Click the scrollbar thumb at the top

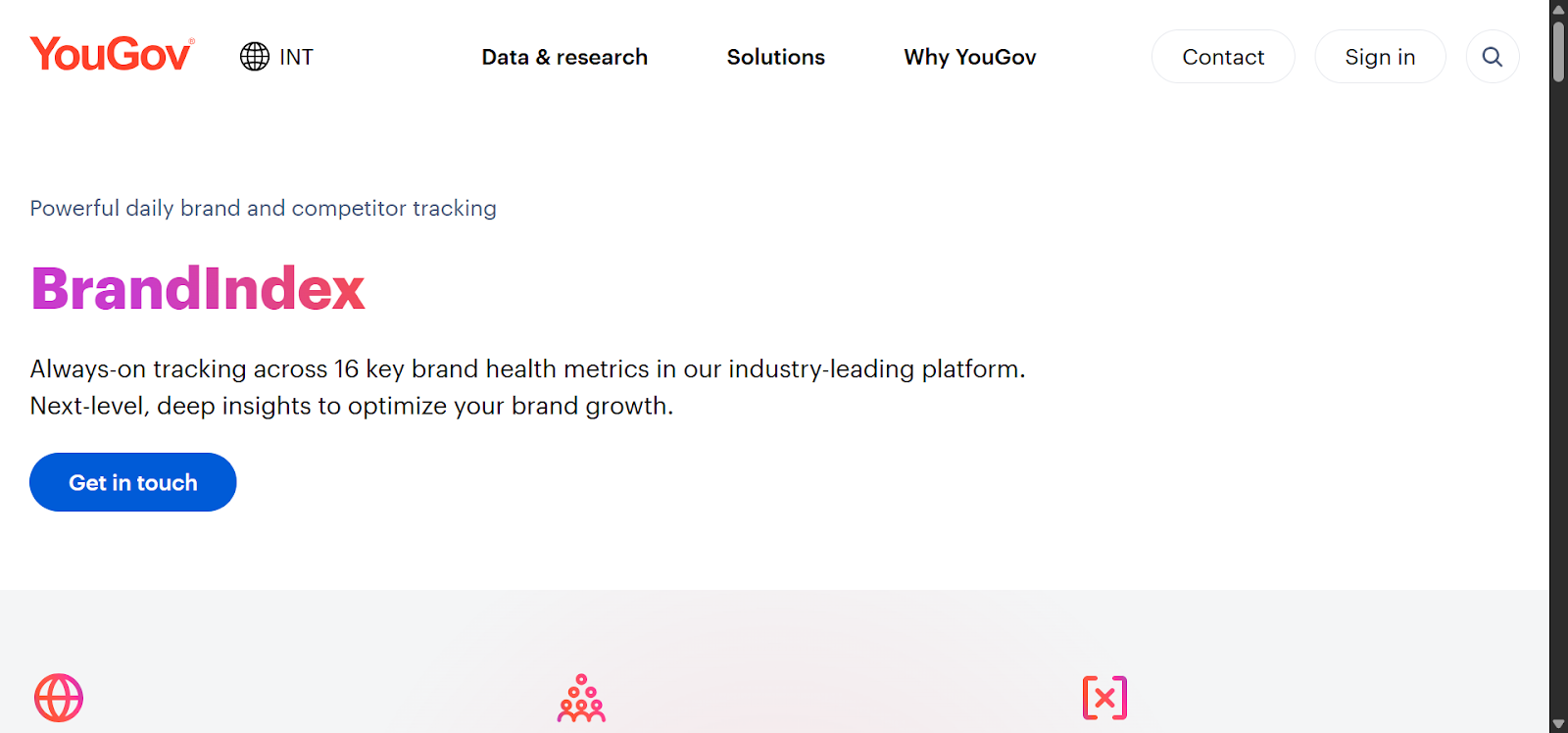[x=1556, y=49]
